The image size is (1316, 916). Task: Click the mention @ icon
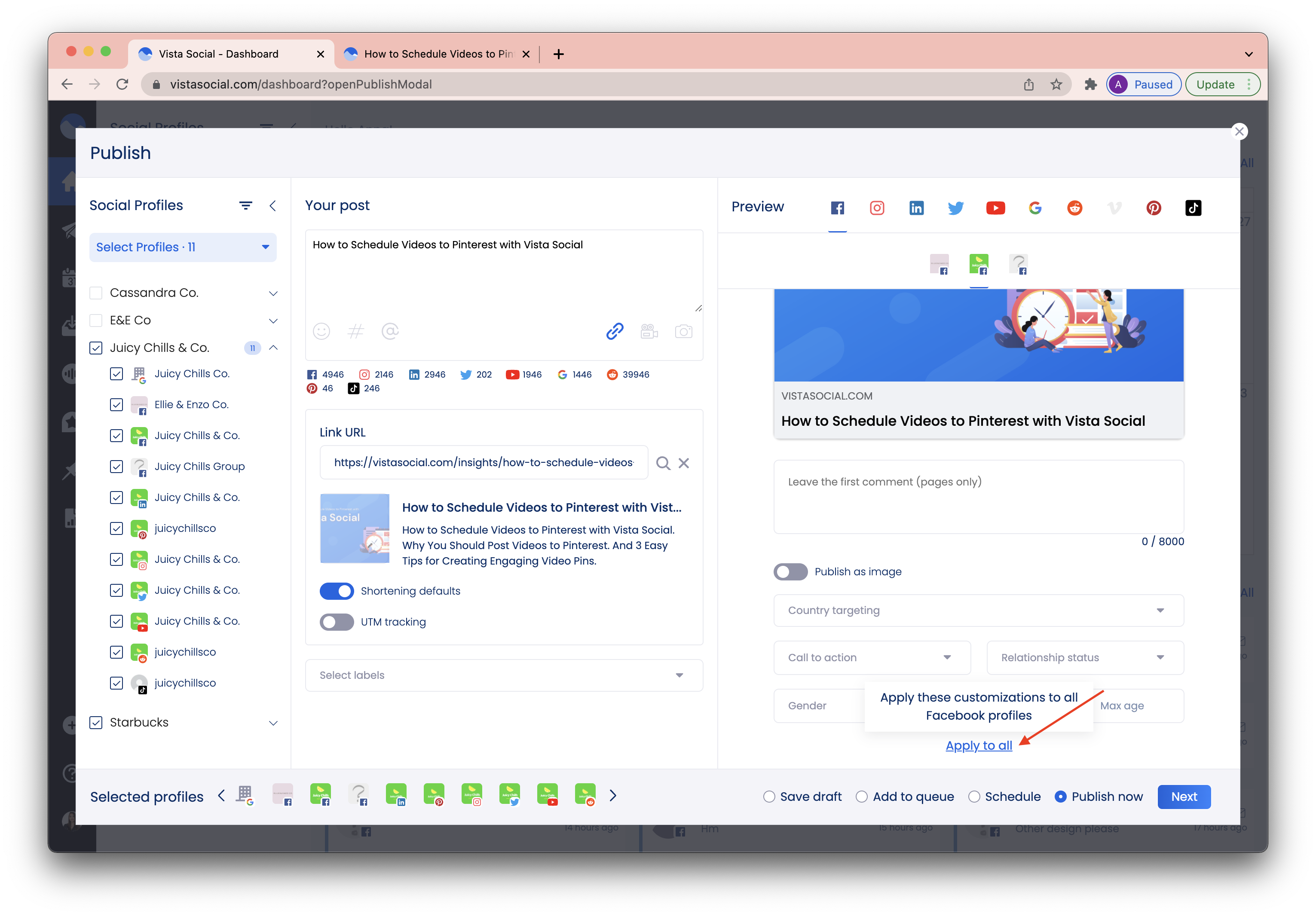click(x=390, y=331)
